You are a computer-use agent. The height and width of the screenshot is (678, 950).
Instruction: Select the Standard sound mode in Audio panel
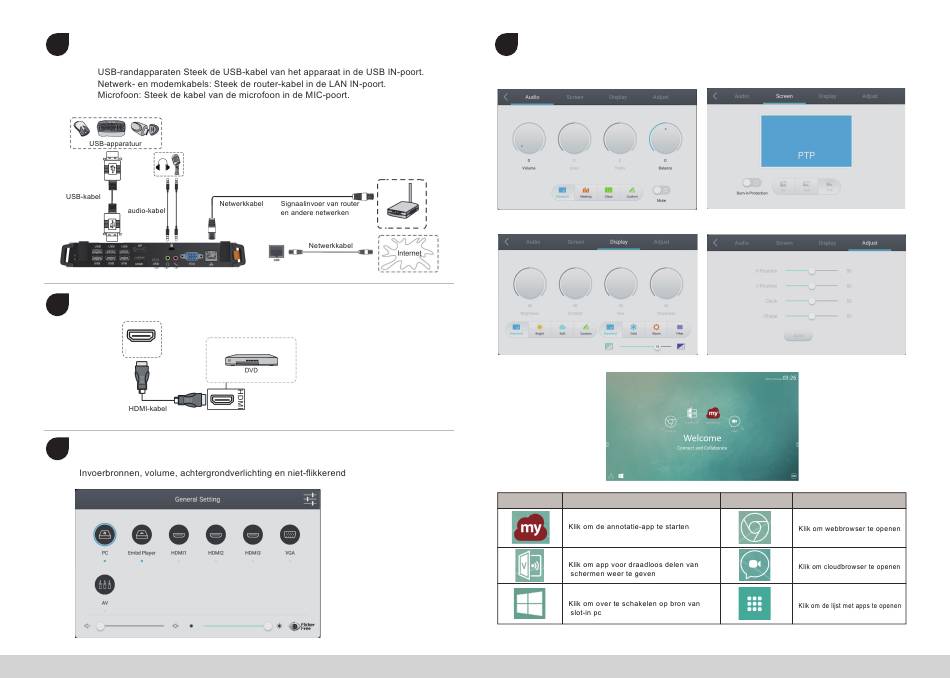562,192
